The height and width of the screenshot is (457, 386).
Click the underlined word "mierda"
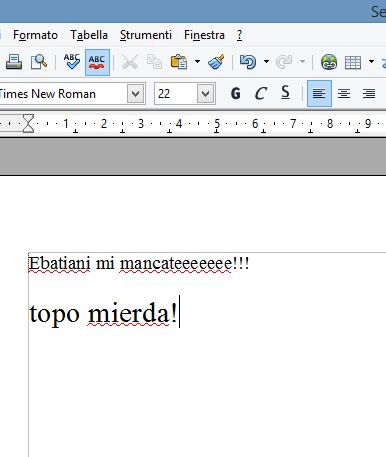[129, 313]
